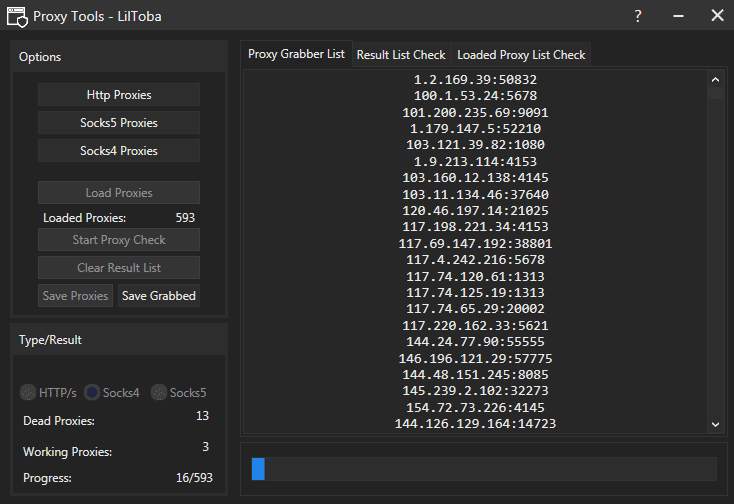Click the Dead Proxies label
Screen dimensions: 734x504
pos(59,421)
